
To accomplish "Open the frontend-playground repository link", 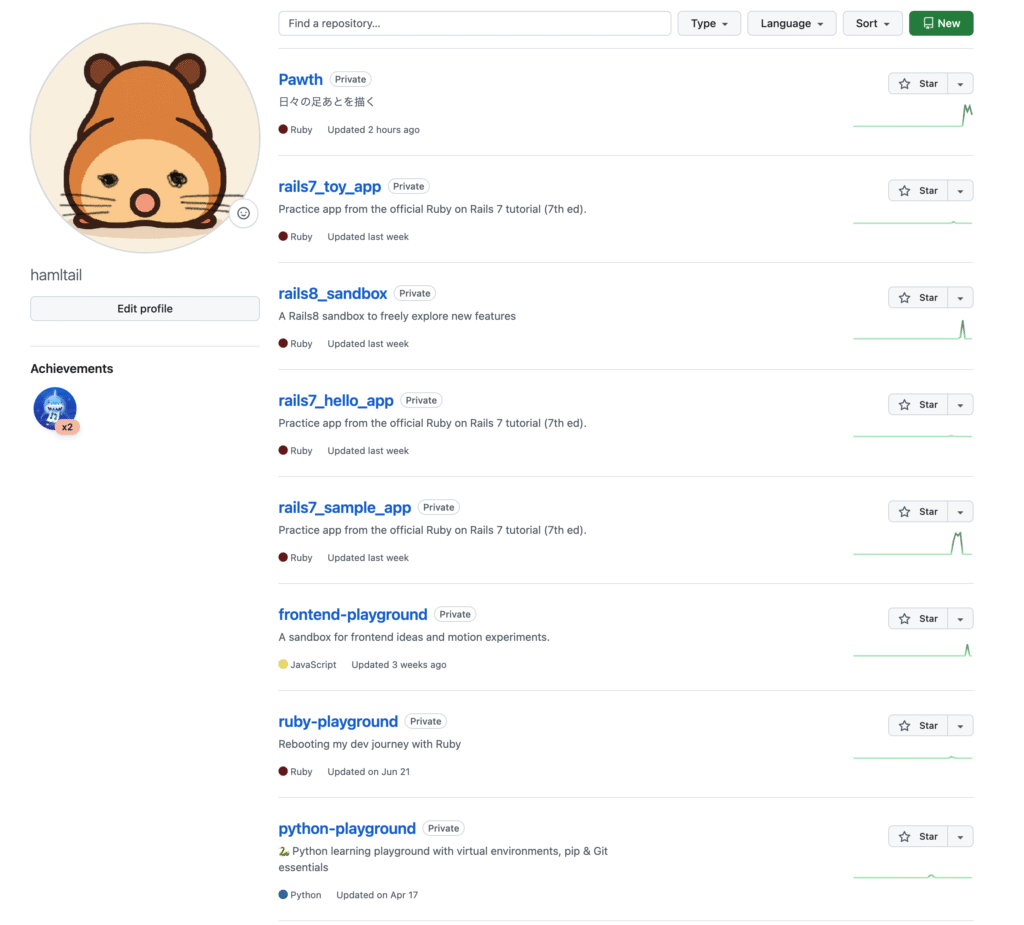I will click(353, 615).
